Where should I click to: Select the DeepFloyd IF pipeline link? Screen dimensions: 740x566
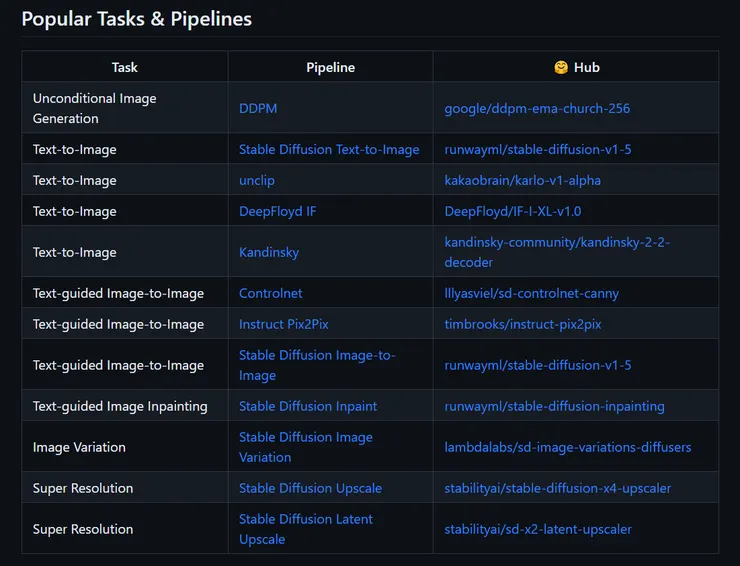pyautogui.click(x=278, y=211)
